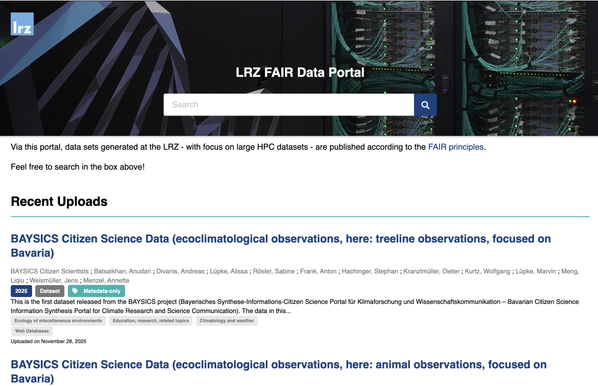
Task: Click the tag icon on Metadata-only badge
Action: [x=75, y=291]
